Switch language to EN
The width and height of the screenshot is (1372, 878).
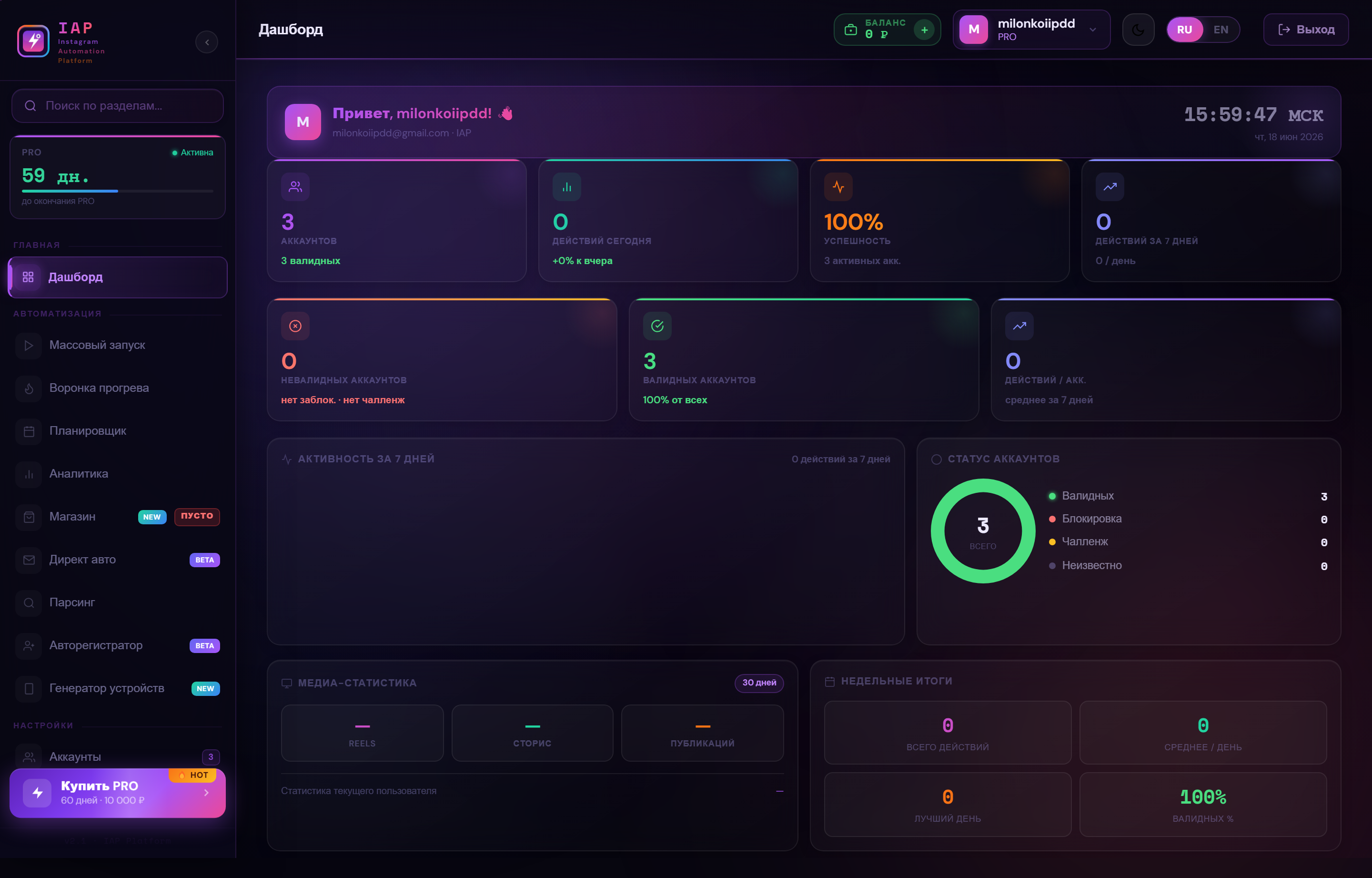[x=1221, y=30]
